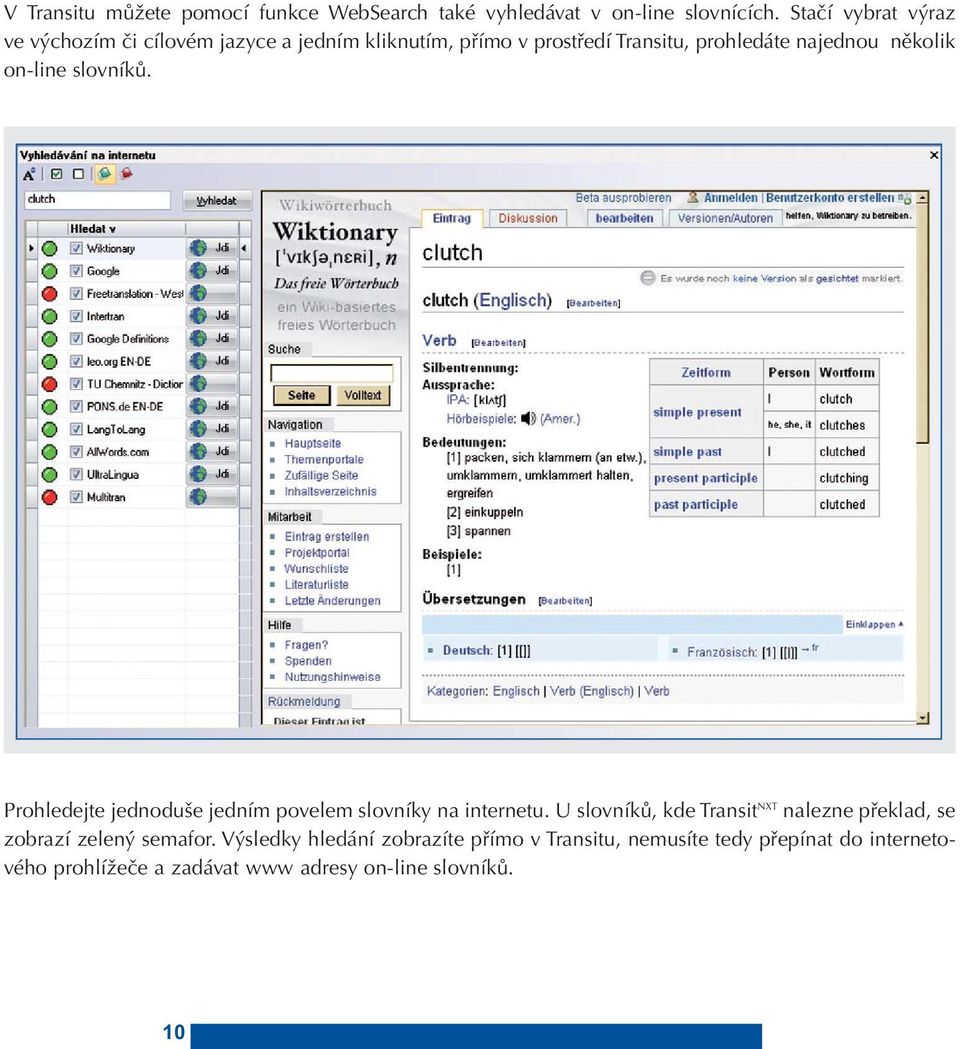The image size is (960, 1049).
Task: Click the globe button in Freetranslation row
Action: click(x=211, y=294)
